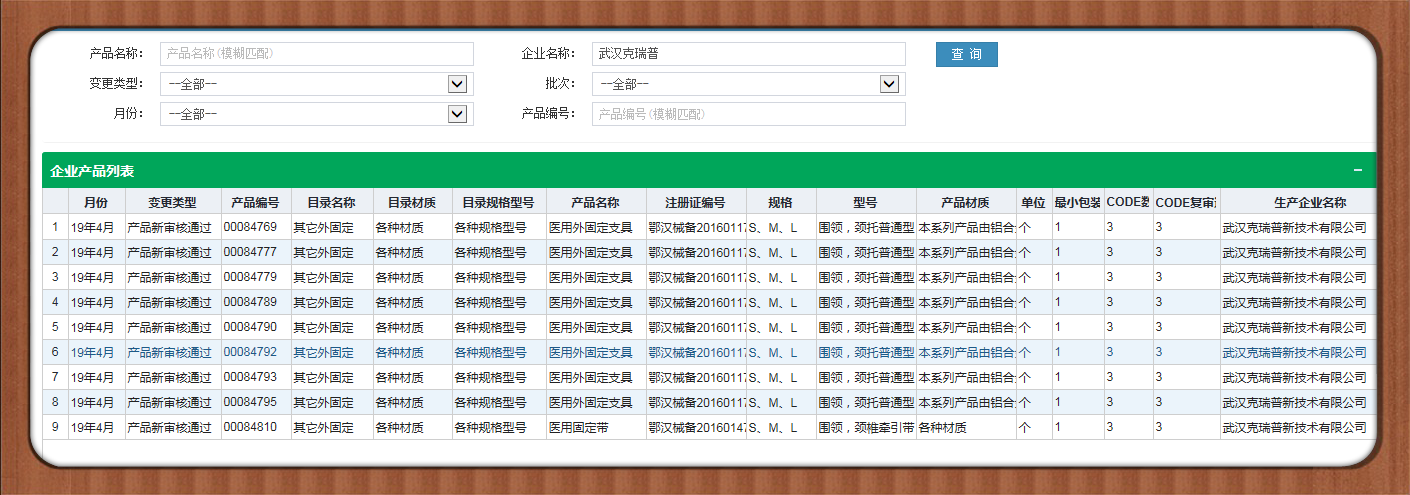Click the 企业名称 field containing 武汉克瑞普
The image size is (1410, 495).
click(748, 54)
